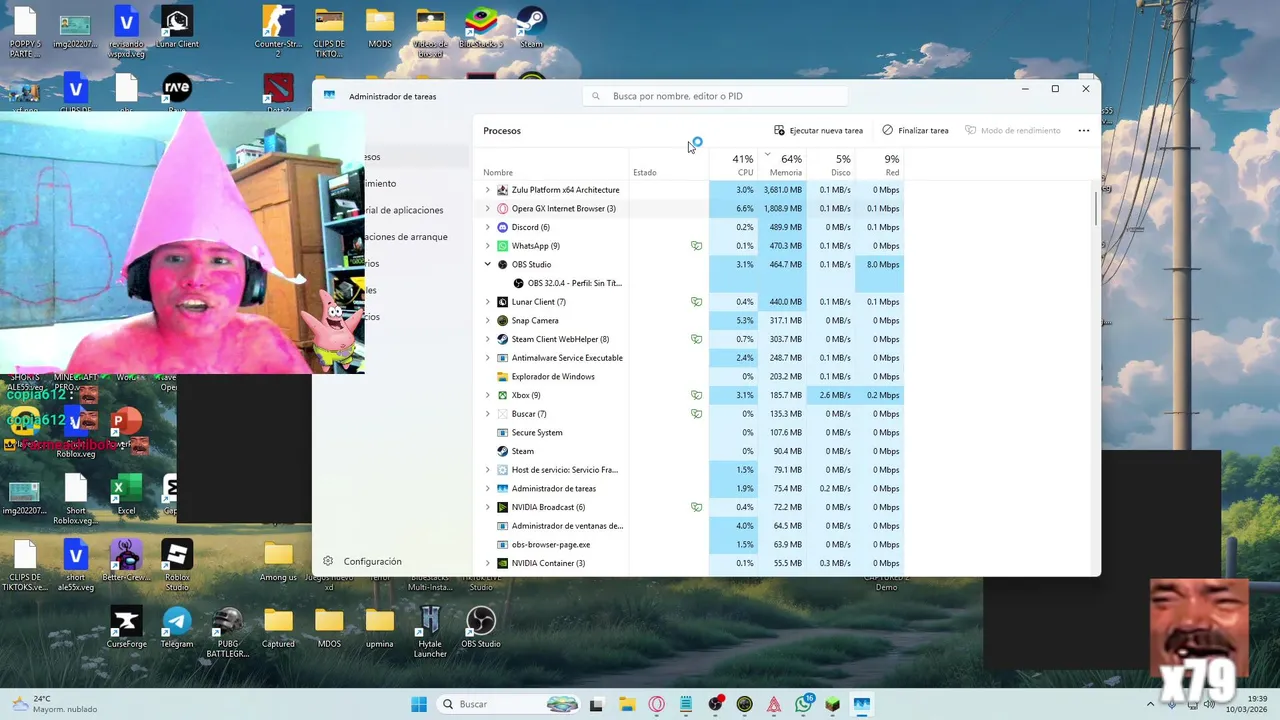
Task: Open OBS Studio desktop shortcut
Action: point(481,628)
